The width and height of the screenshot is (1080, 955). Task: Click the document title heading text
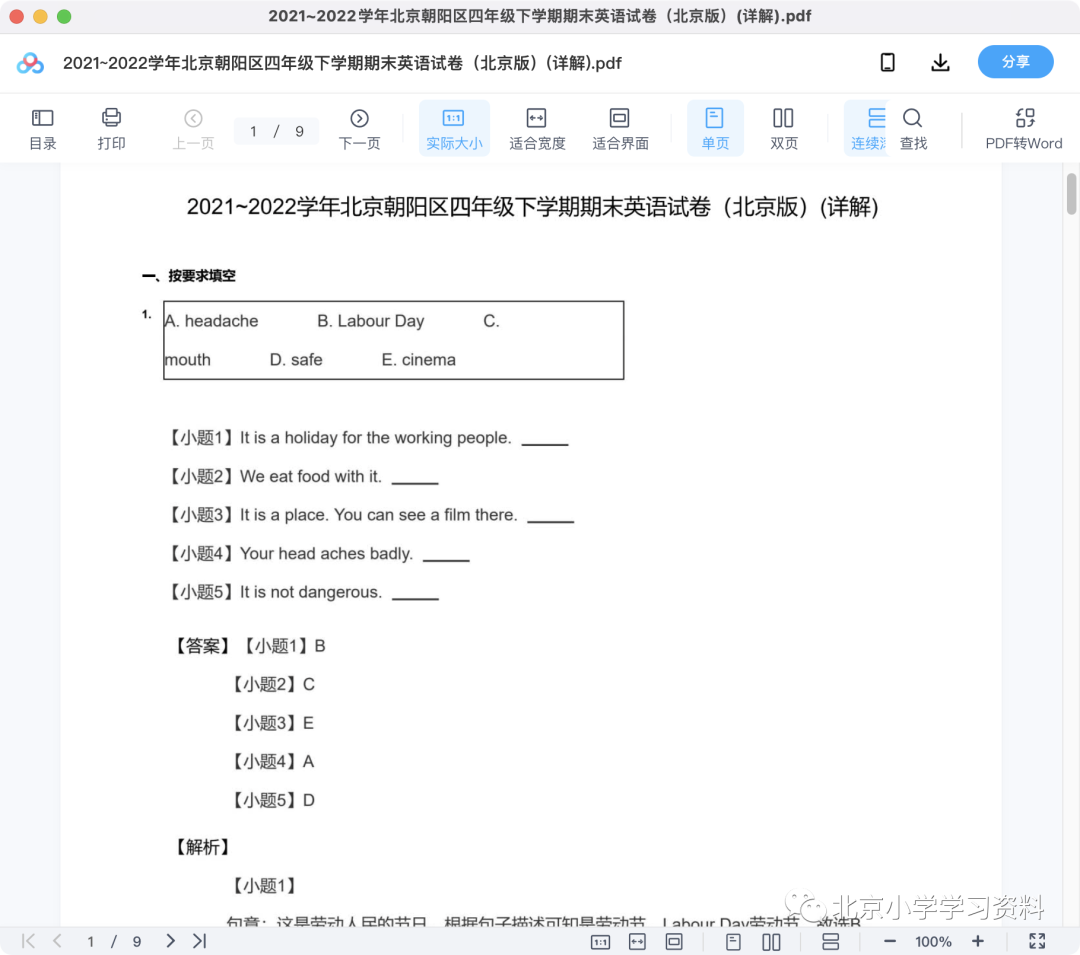[532, 207]
